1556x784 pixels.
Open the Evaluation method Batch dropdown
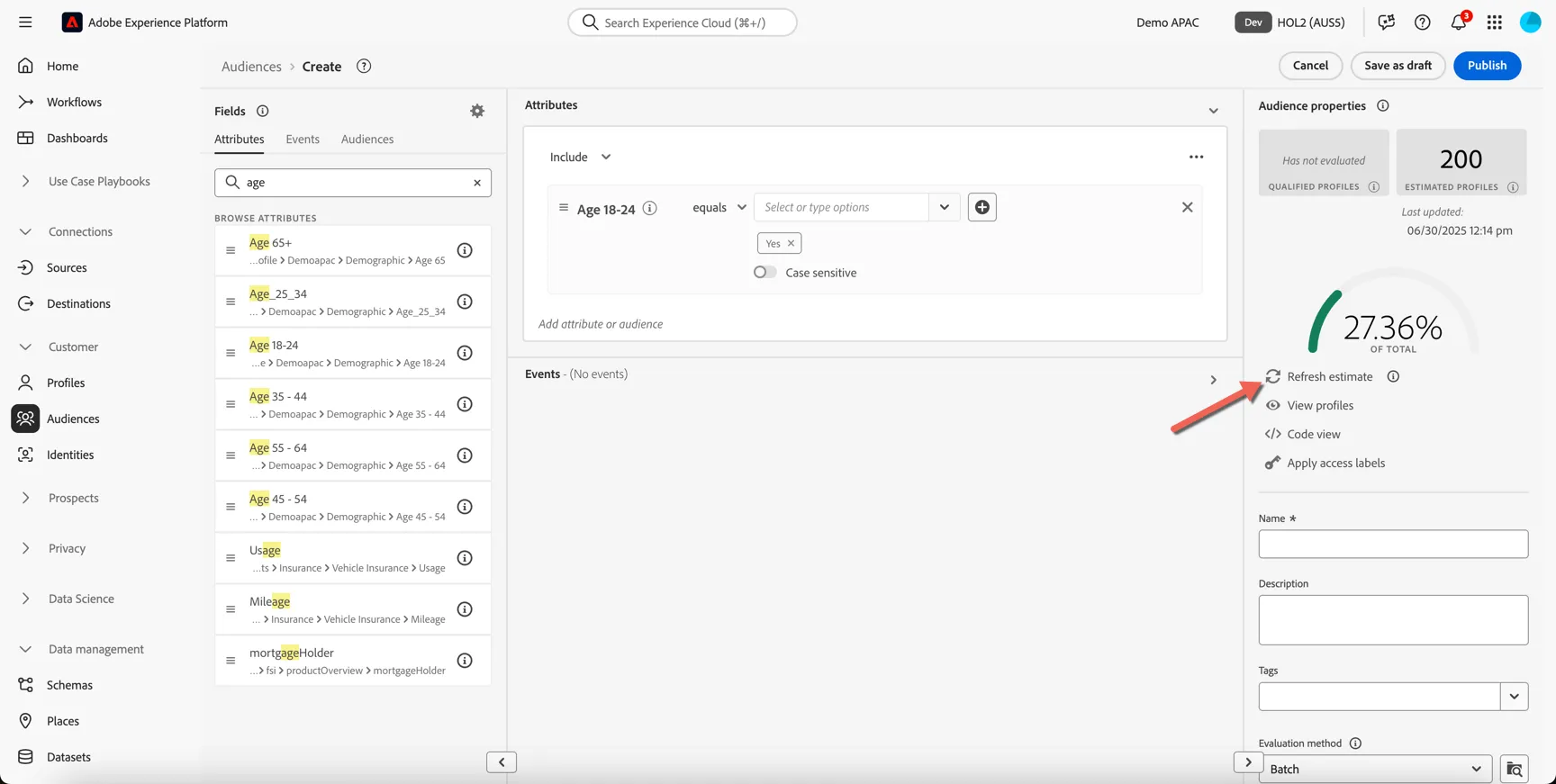pyautogui.click(x=1375, y=770)
